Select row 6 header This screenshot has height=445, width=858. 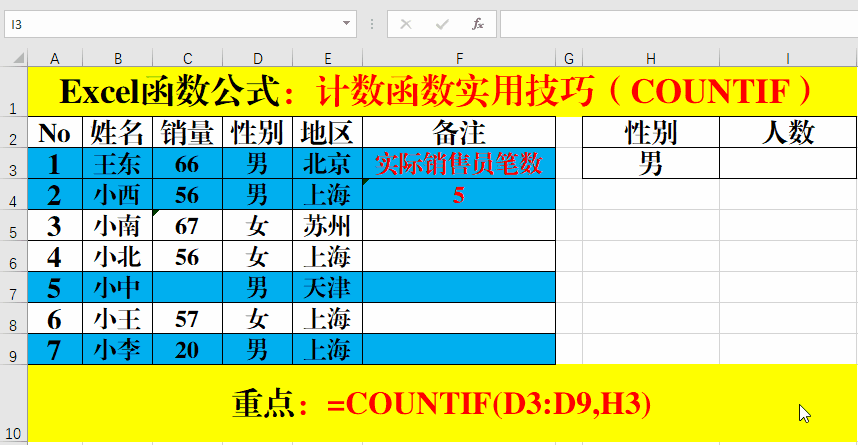pyautogui.click(x=14, y=256)
